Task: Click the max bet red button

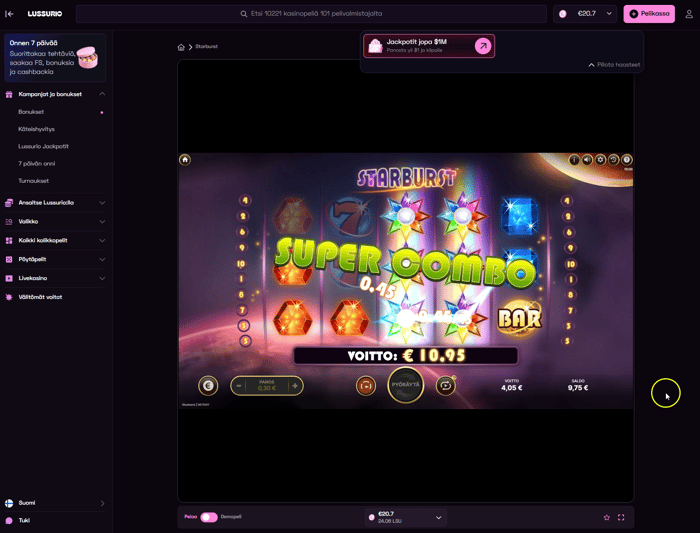Action: [x=366, y=386]
